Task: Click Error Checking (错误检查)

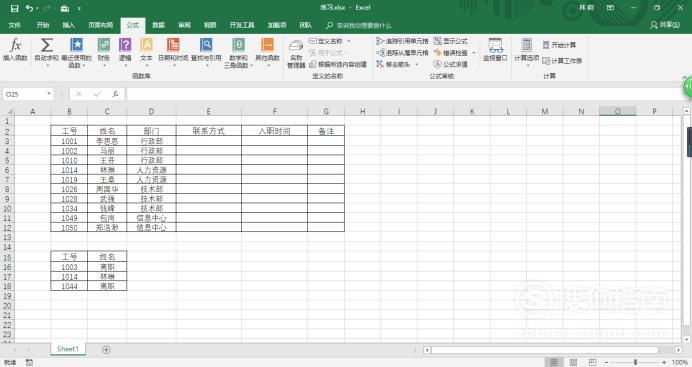Action: [451, 52]
